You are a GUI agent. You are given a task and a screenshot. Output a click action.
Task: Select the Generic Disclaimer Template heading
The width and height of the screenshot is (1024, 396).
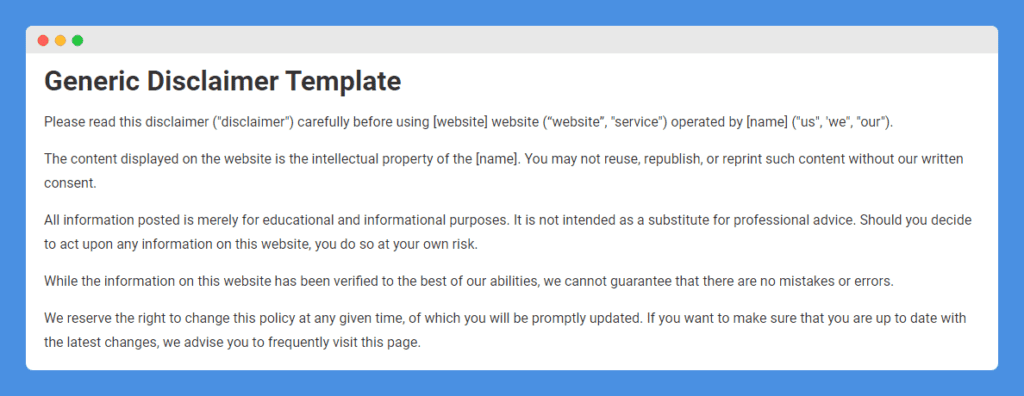pos(223,82)
